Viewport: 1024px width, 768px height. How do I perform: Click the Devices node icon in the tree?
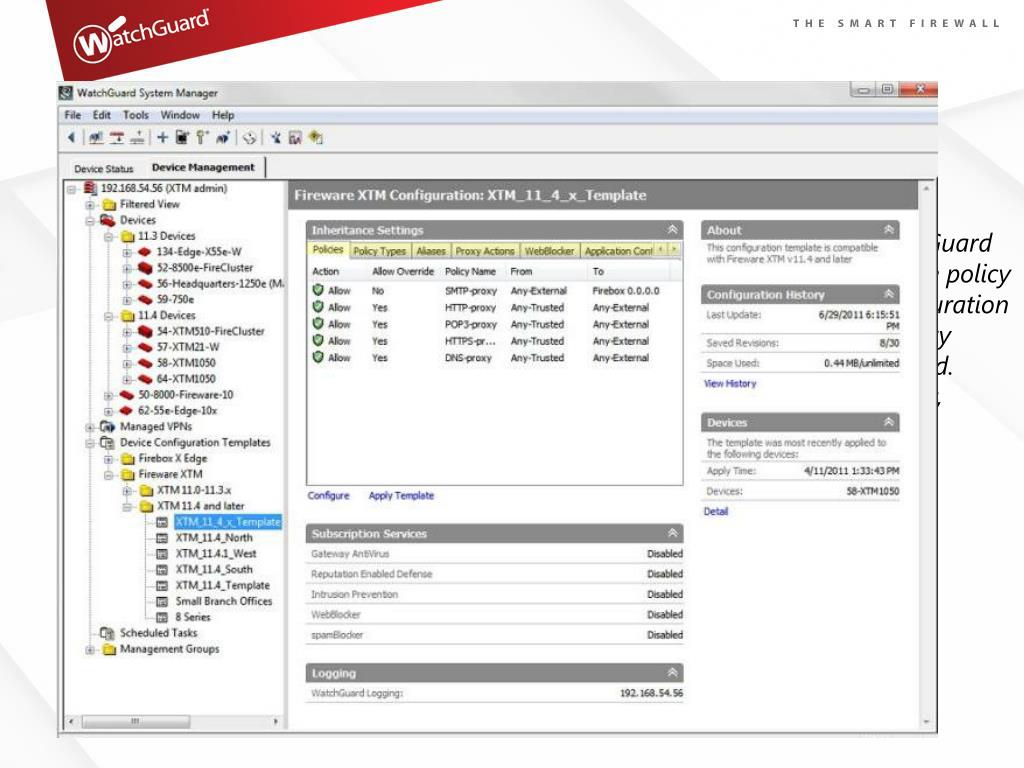[x=108, y=220]
